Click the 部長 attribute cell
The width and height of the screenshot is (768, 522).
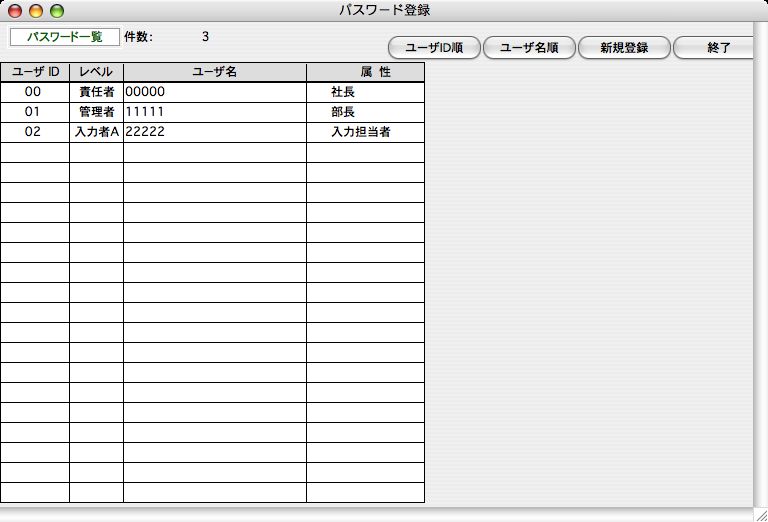tap(364, 112)
